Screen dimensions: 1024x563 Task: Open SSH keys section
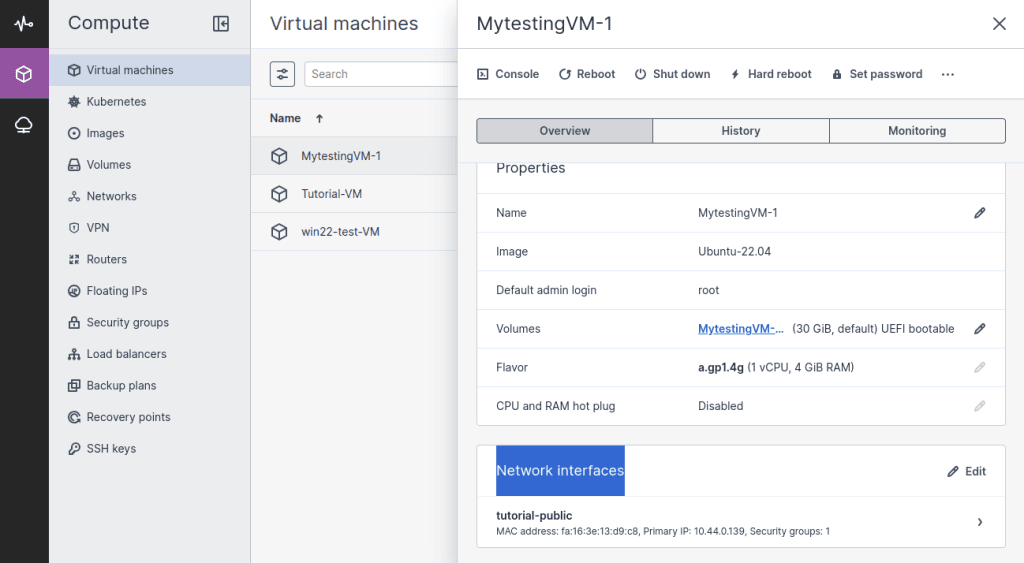150,449
